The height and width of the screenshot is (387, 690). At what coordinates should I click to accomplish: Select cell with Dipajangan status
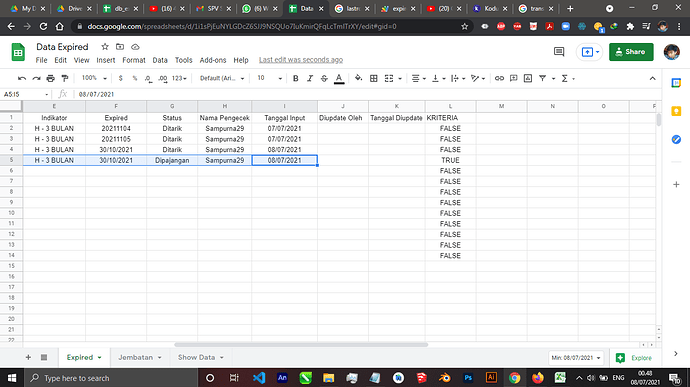click(172, 160)
